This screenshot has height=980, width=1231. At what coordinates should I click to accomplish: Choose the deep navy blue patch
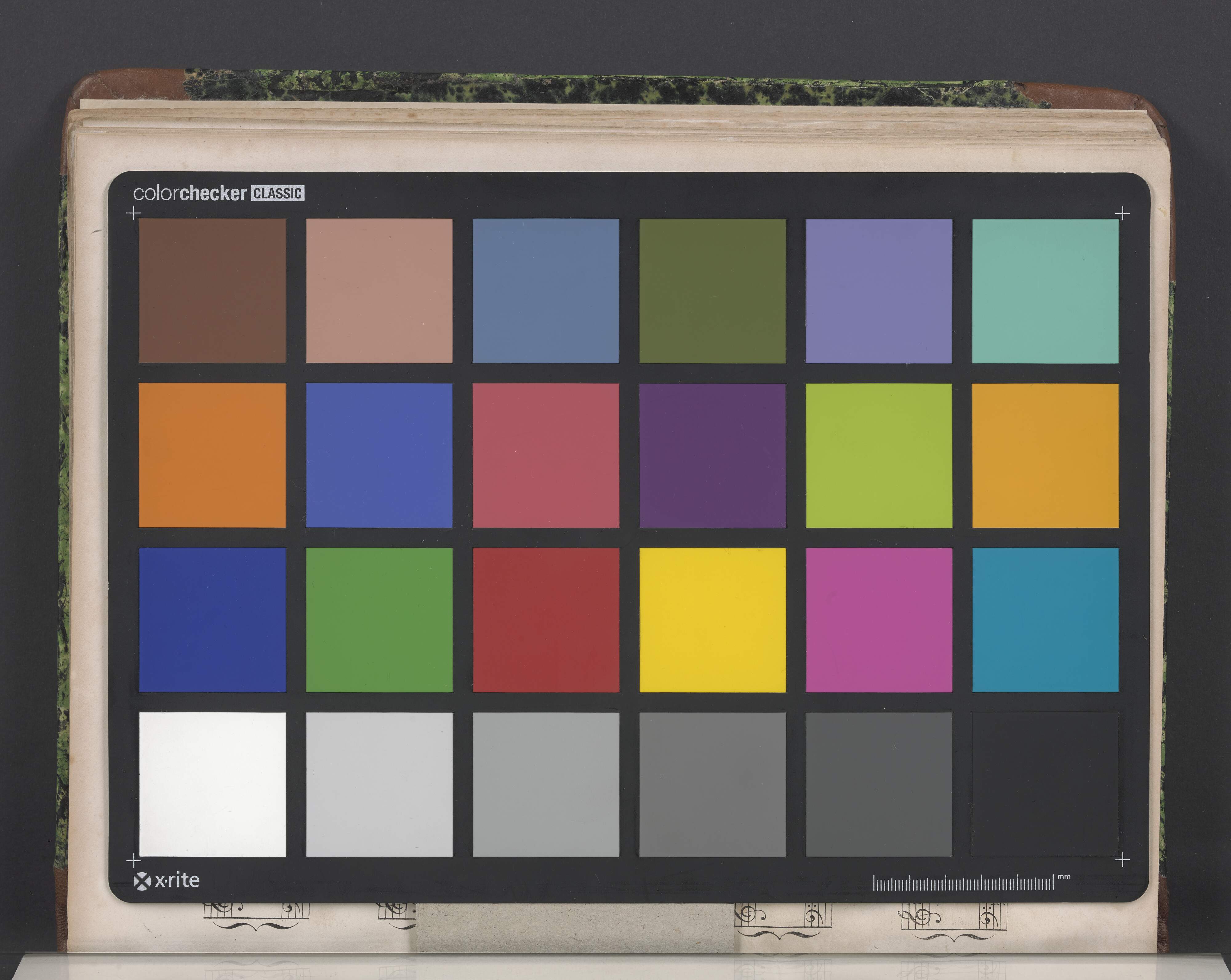coord(212,620)
